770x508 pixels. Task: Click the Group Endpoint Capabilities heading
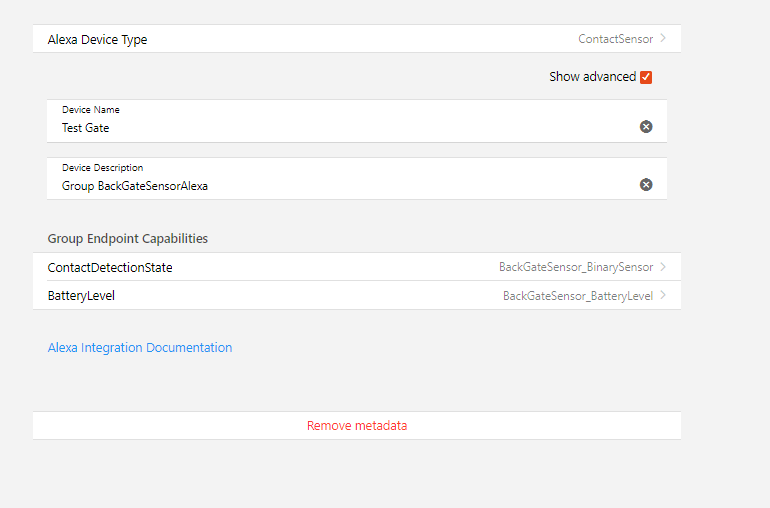tap(128, 239)
